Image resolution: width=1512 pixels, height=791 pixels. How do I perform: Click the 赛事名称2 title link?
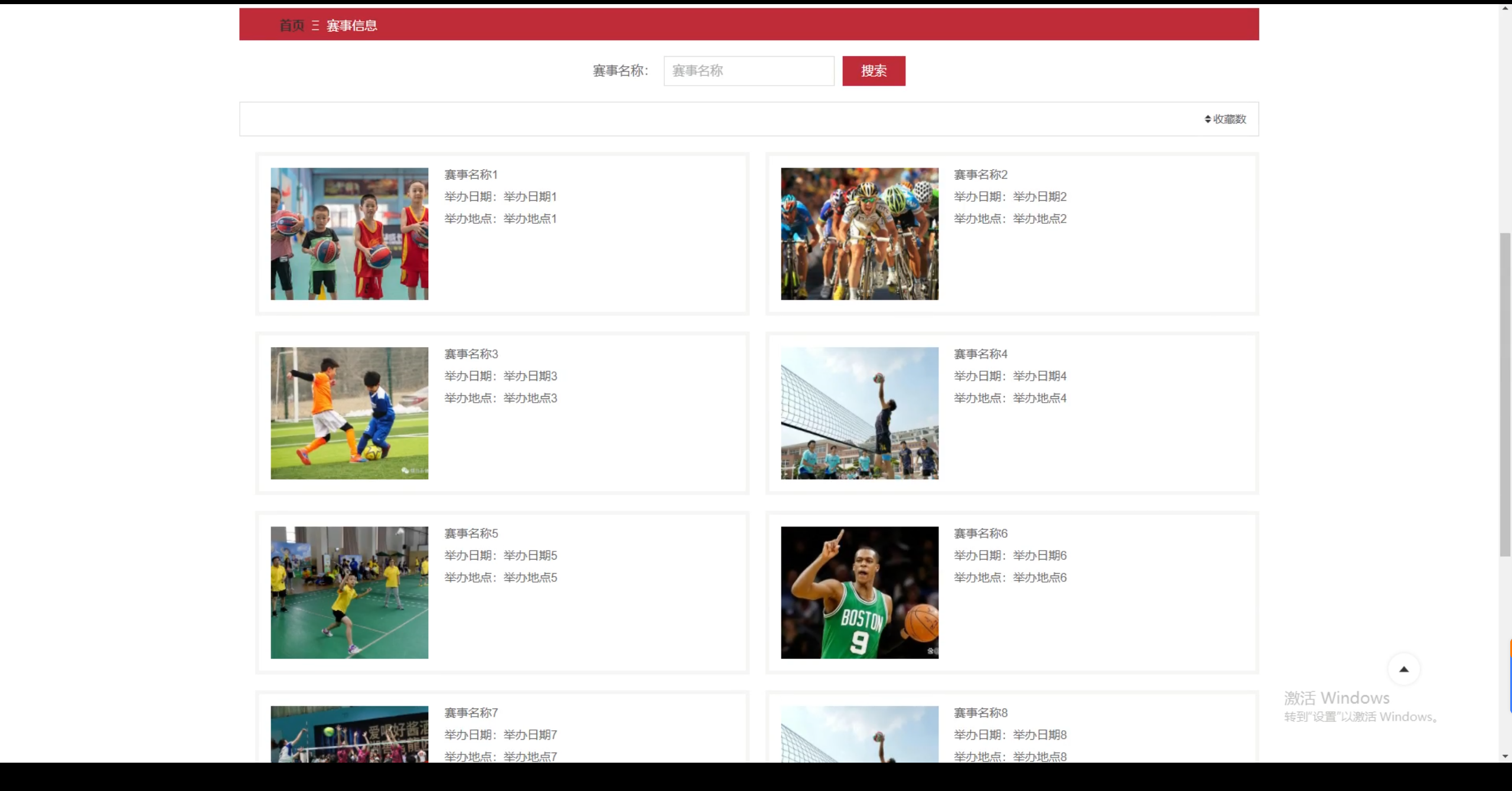(x=980, y=175)
